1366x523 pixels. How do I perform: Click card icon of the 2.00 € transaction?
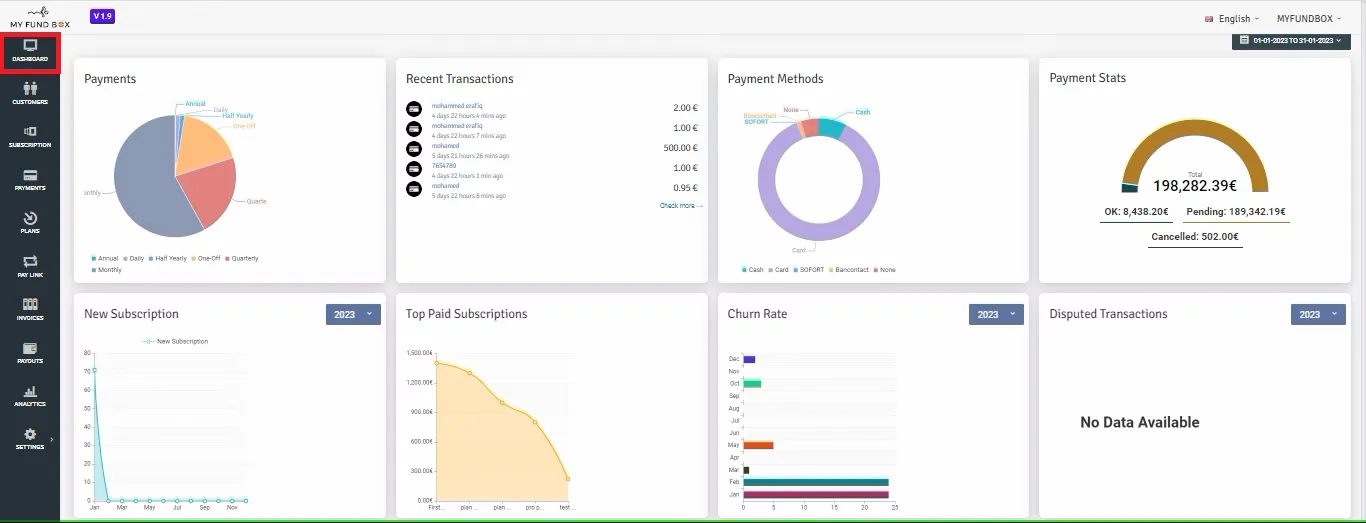click(x=414, y=108)
